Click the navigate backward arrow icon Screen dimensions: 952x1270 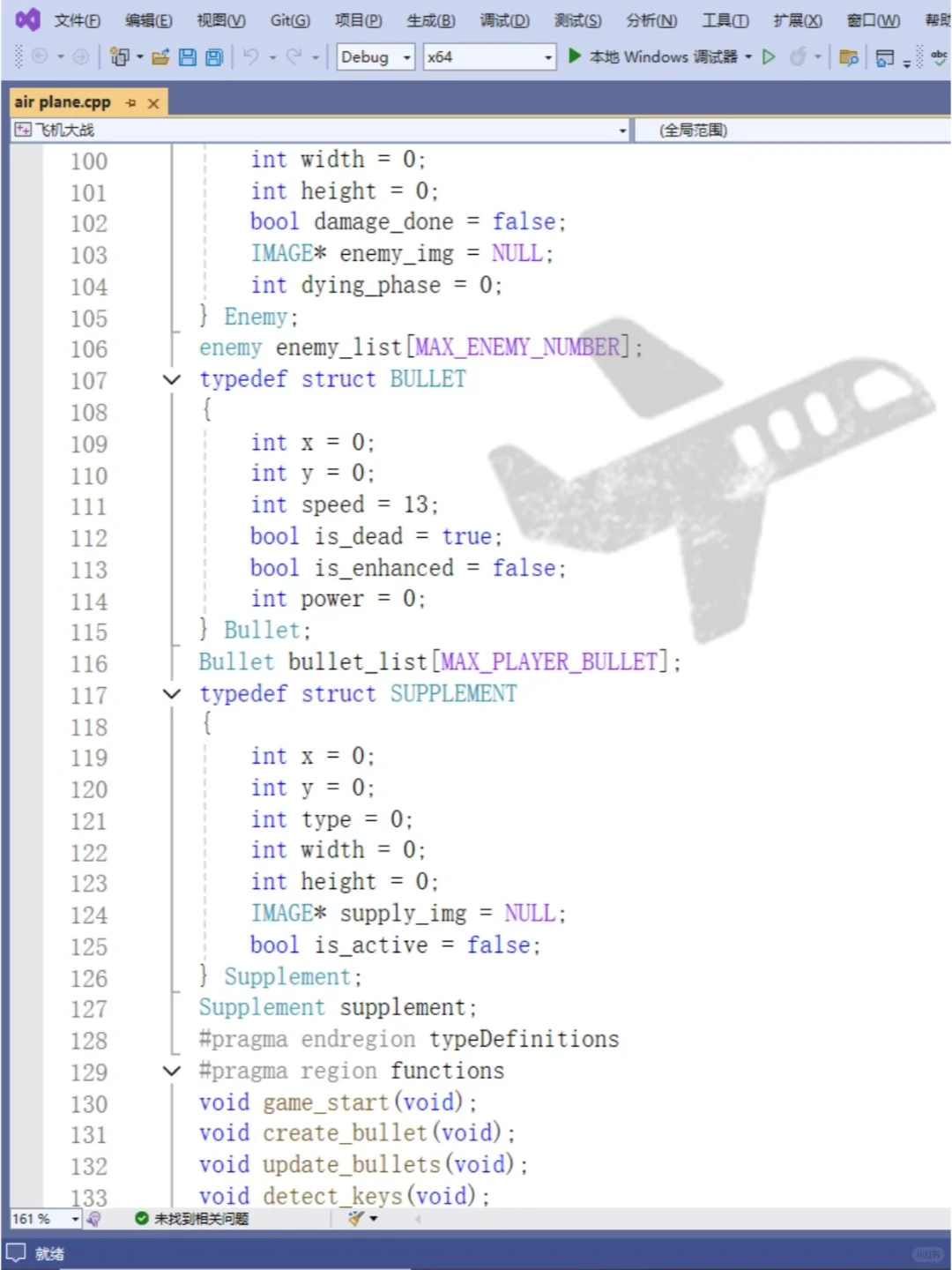click(x=40, y=56)
